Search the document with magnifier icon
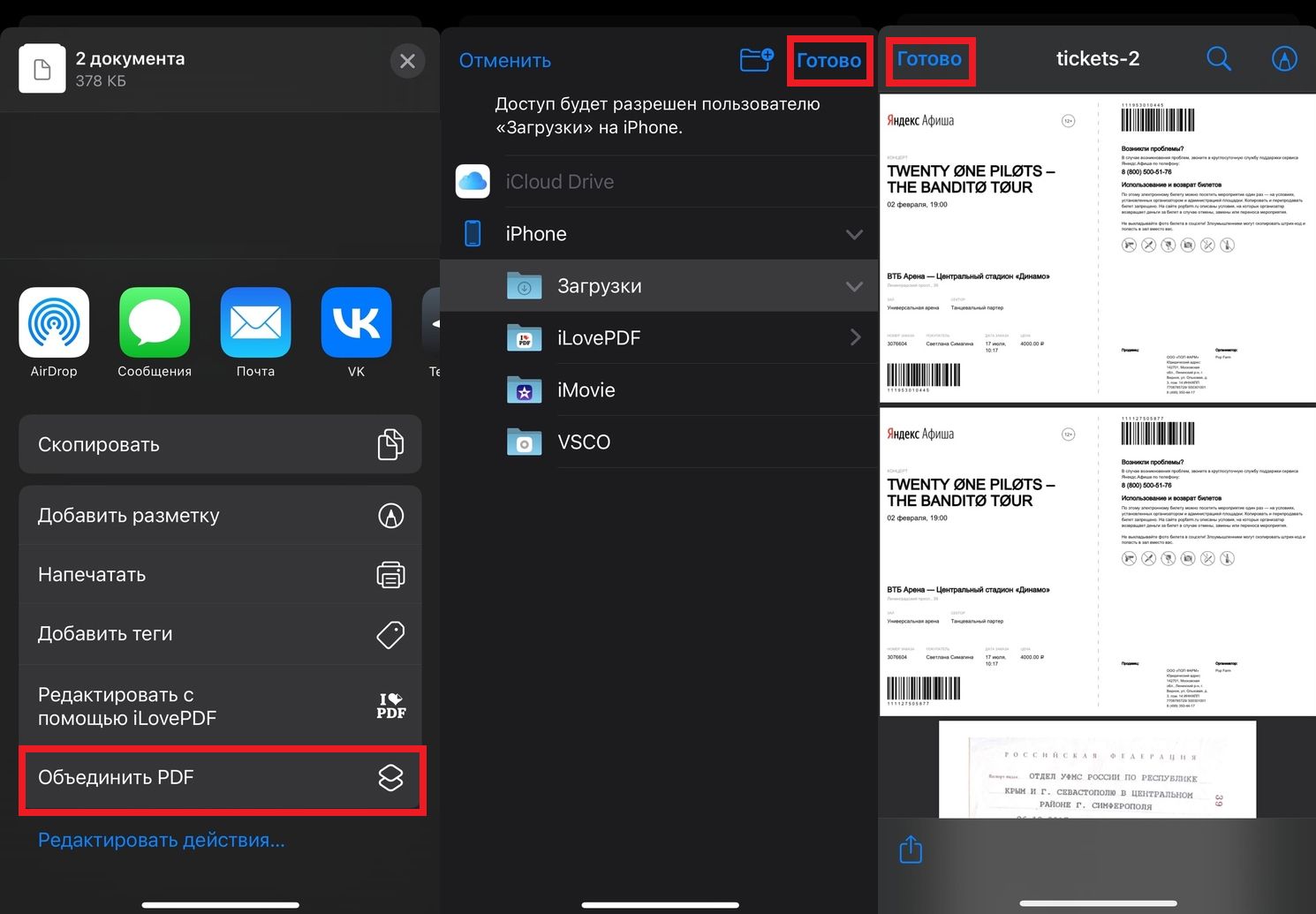Viewport: 1316px width, 914px height. coord(1219,59)
